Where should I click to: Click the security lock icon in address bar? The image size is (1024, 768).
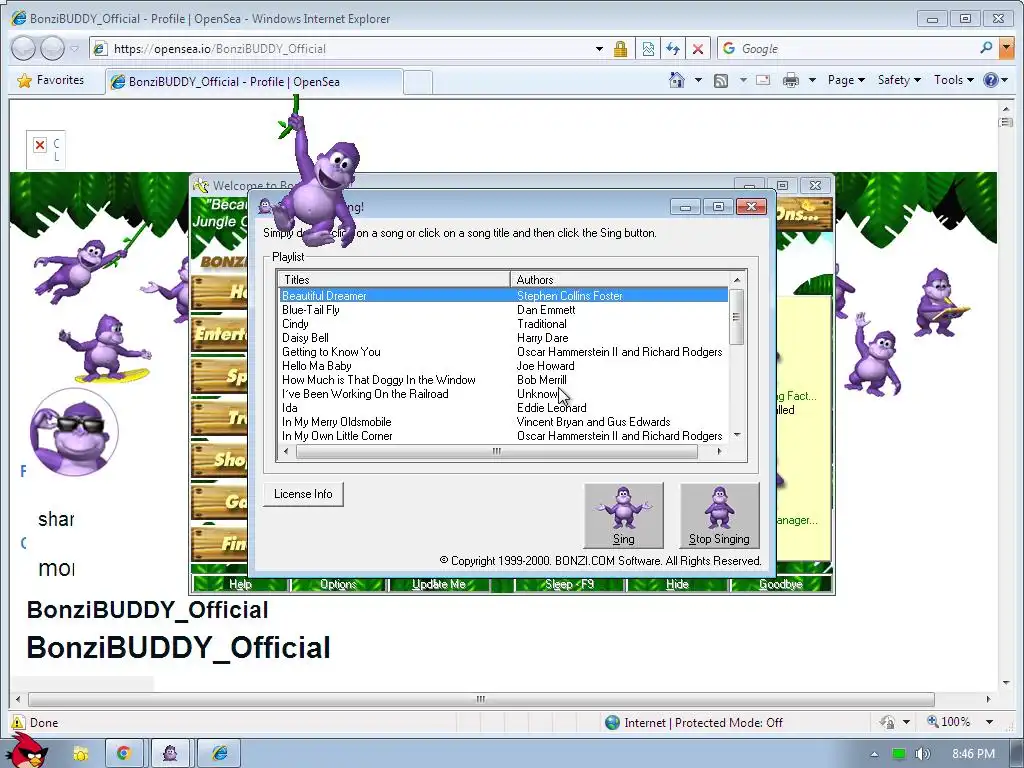coord(620,48)
